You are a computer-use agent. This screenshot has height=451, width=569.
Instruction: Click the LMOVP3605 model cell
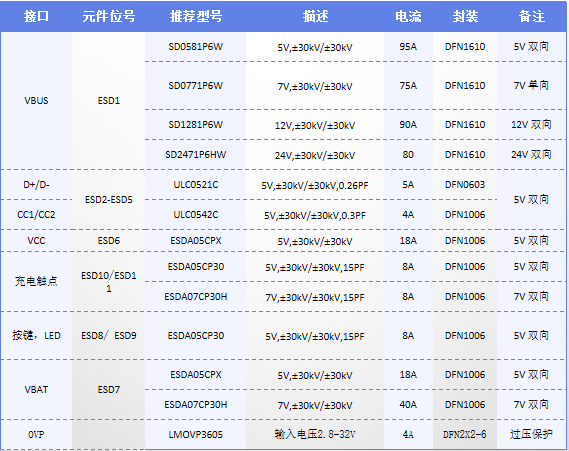196,434
